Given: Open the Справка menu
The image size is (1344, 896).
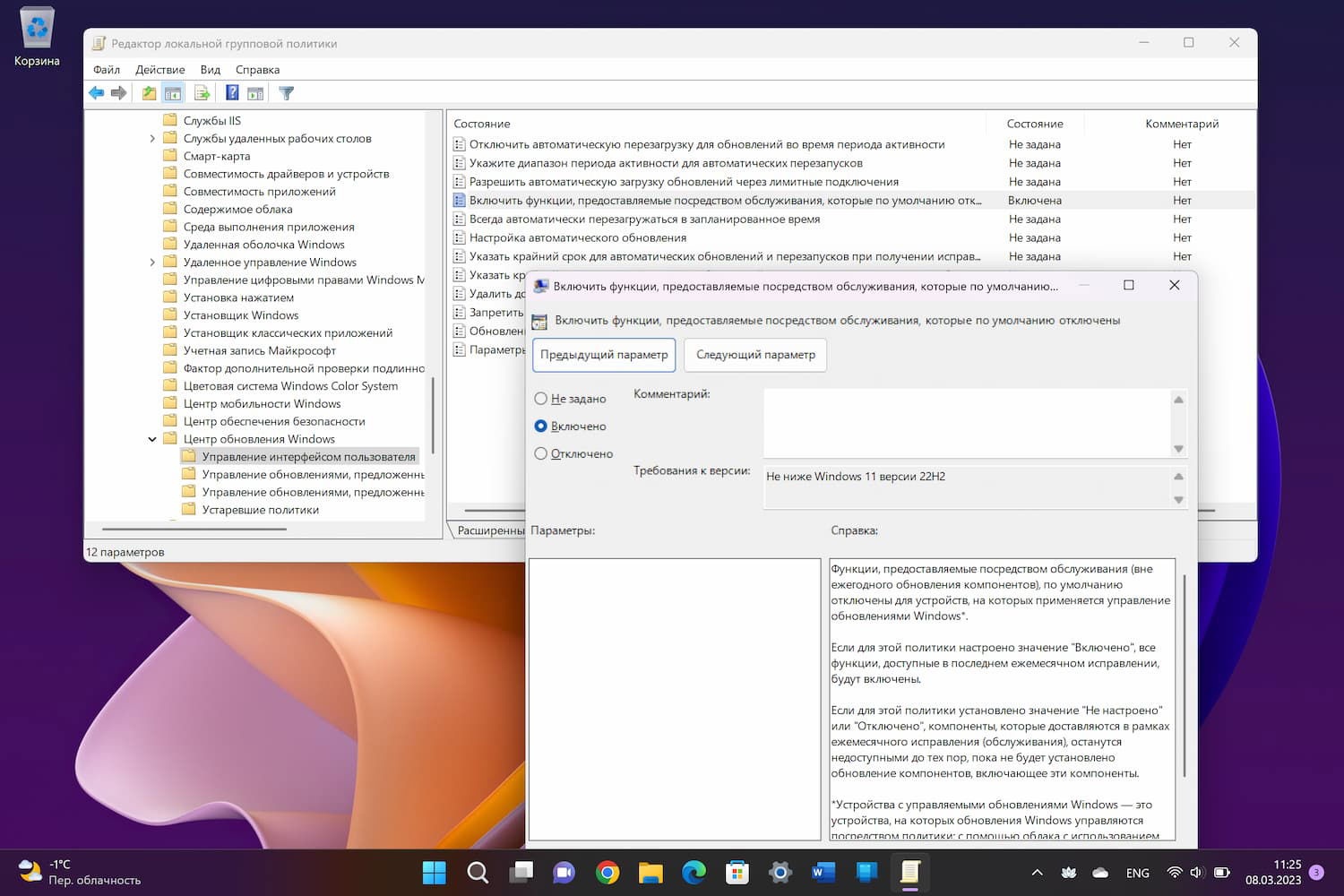Looking at the screenshot, I should 258,70.
